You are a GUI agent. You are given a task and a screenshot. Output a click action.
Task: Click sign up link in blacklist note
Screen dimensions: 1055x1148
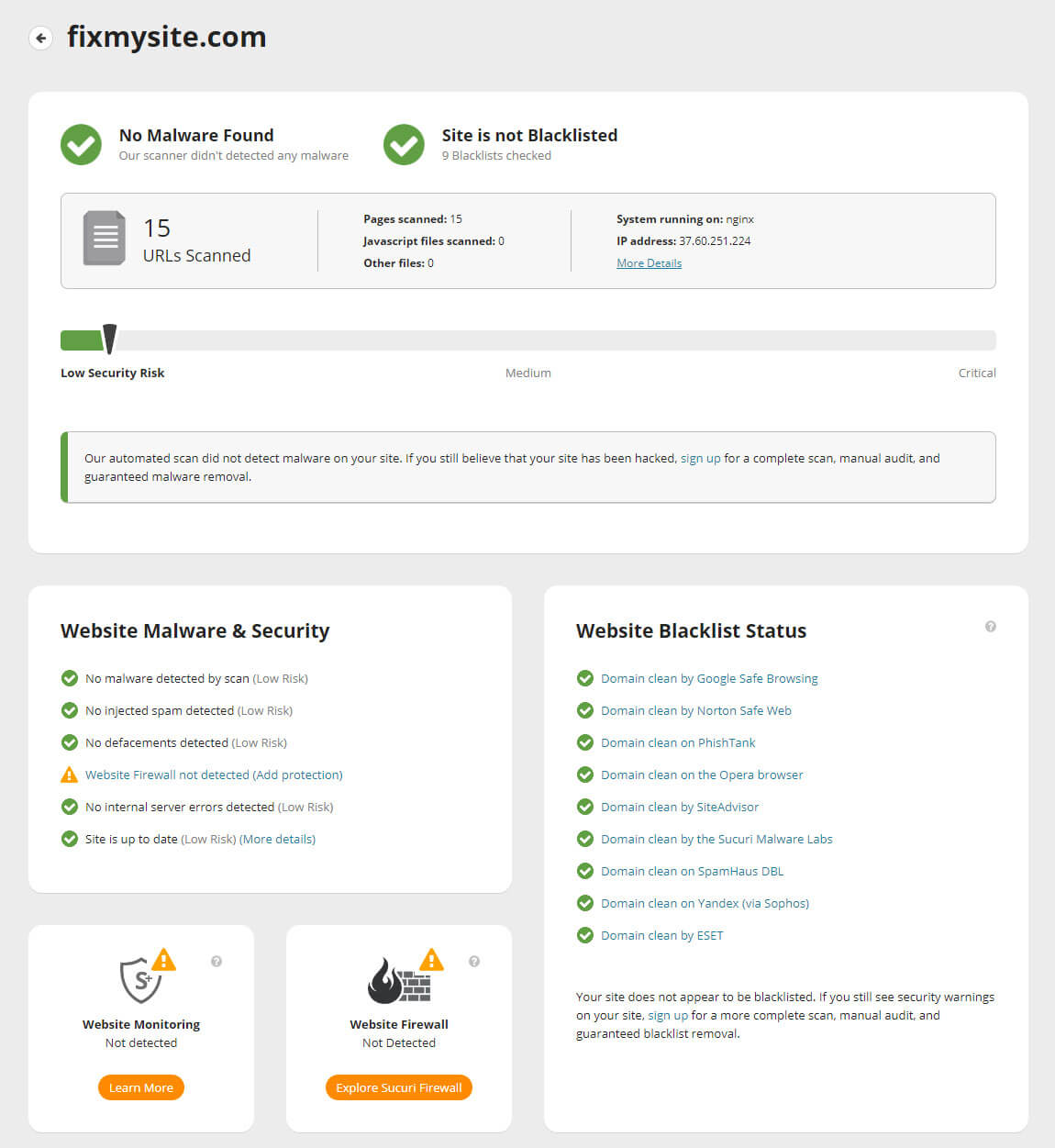coord(668,1015)
